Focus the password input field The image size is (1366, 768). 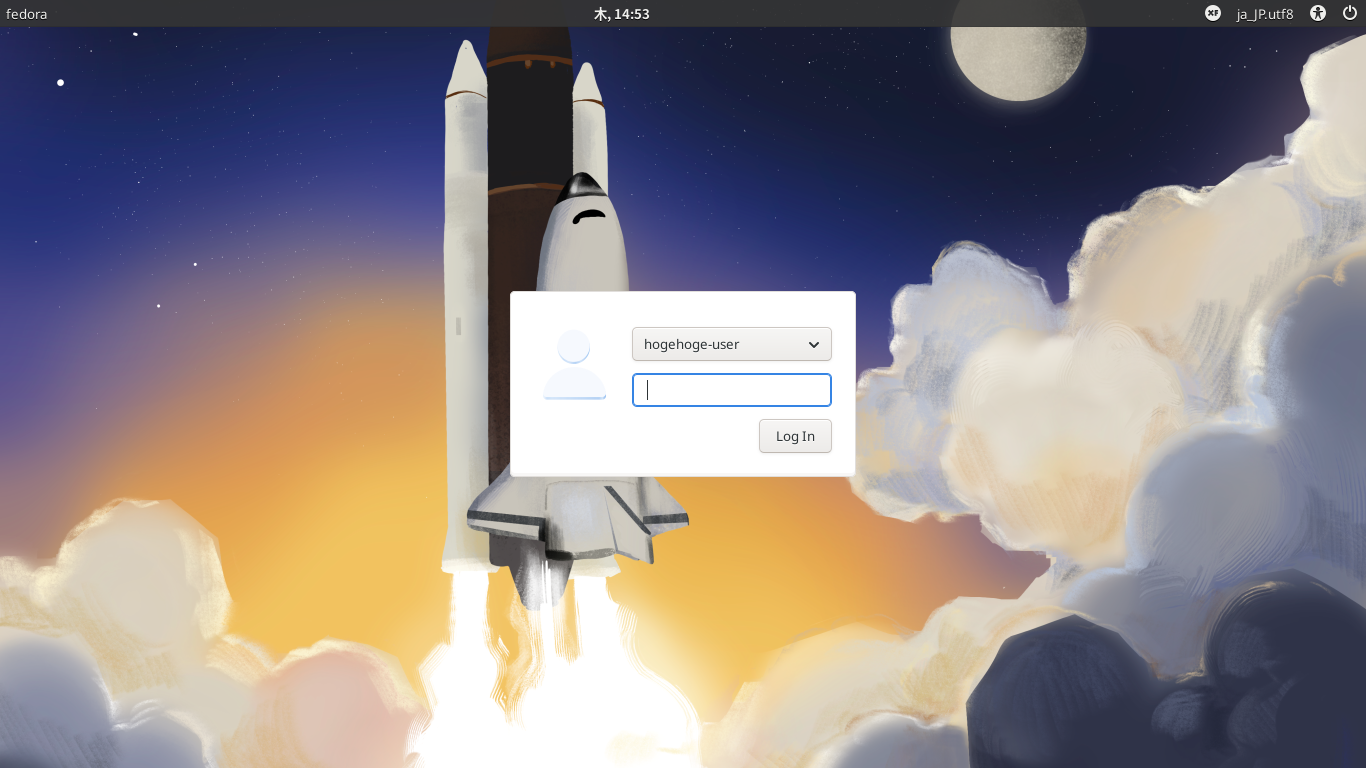(x=732, y=390)
